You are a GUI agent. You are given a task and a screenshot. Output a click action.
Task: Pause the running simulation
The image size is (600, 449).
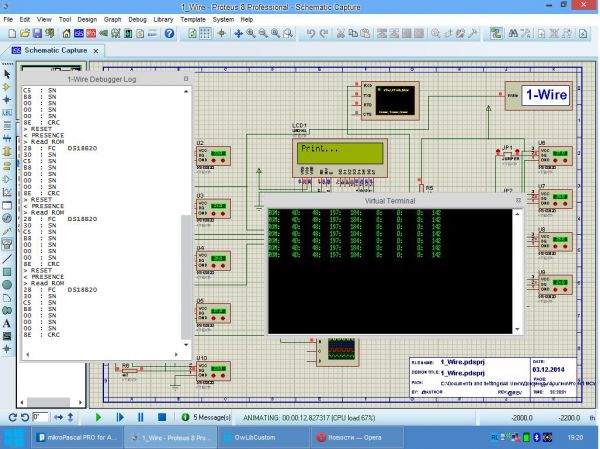point(141,417)
